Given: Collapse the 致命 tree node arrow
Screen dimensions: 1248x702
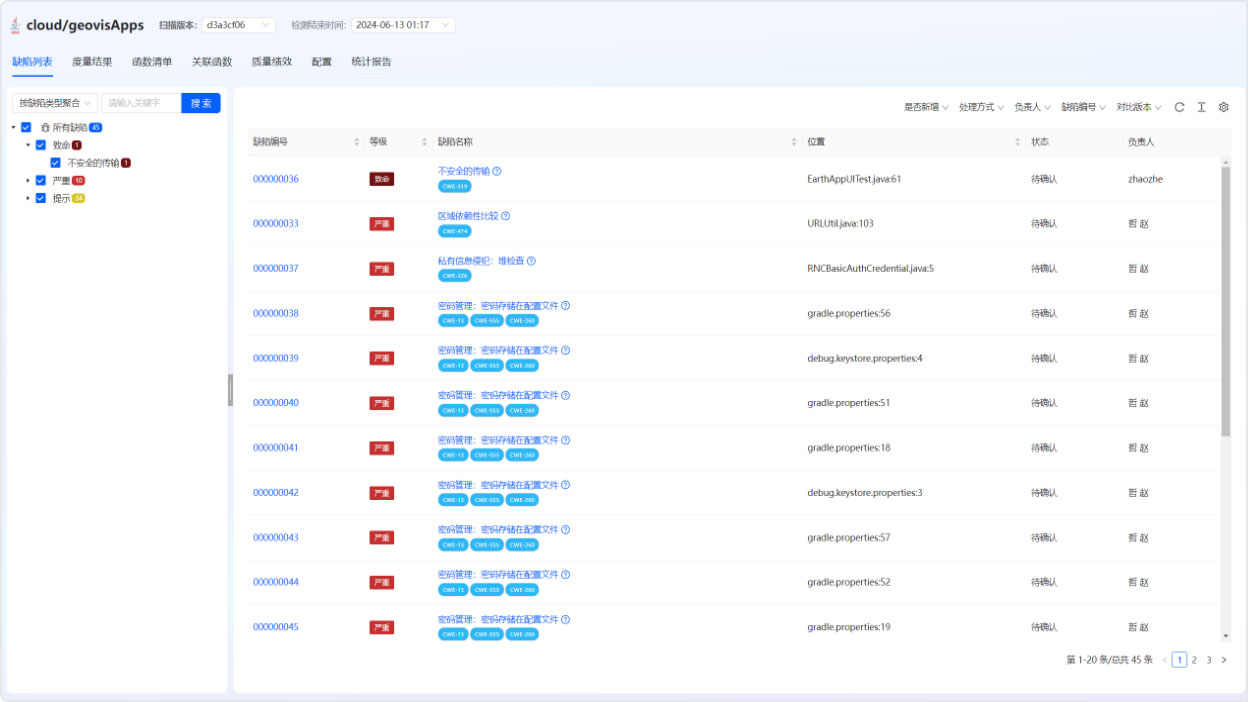Looking at the screenshot, I should pos(28,145).
